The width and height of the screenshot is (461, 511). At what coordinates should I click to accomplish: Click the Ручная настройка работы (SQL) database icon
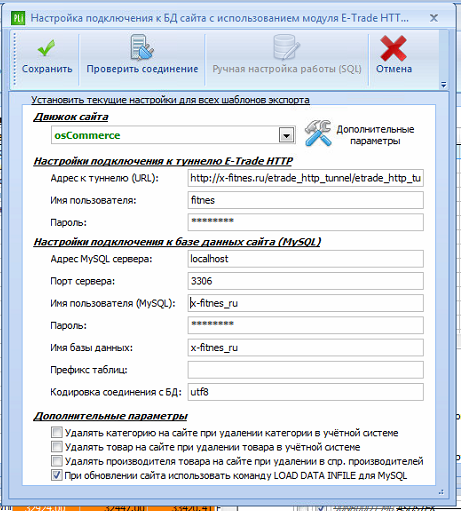(286, 48)
